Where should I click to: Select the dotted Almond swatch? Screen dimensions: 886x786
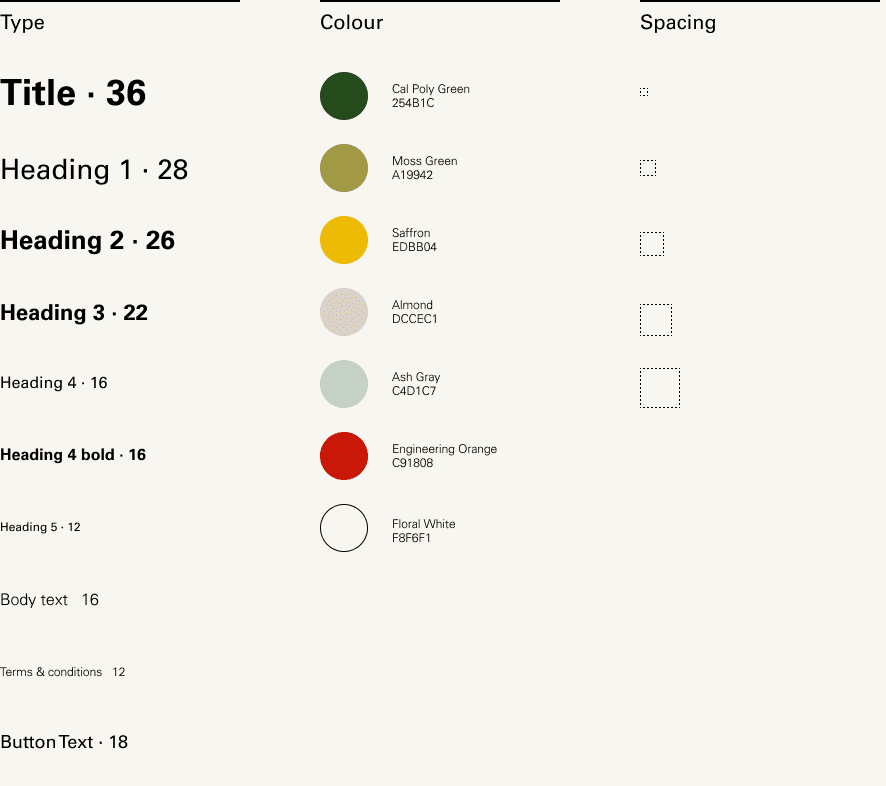tap(344, 312)
